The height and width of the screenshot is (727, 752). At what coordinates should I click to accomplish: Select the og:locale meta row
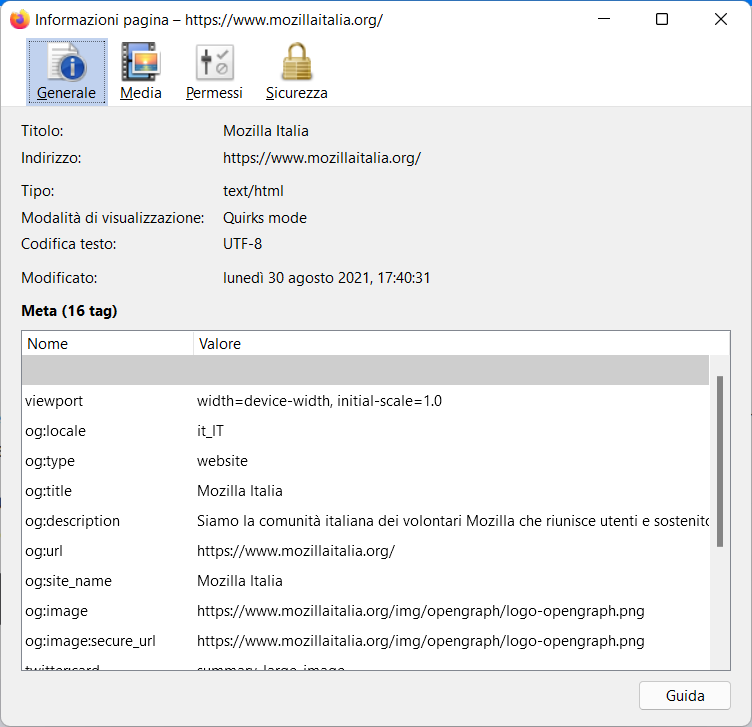[365, 431]
